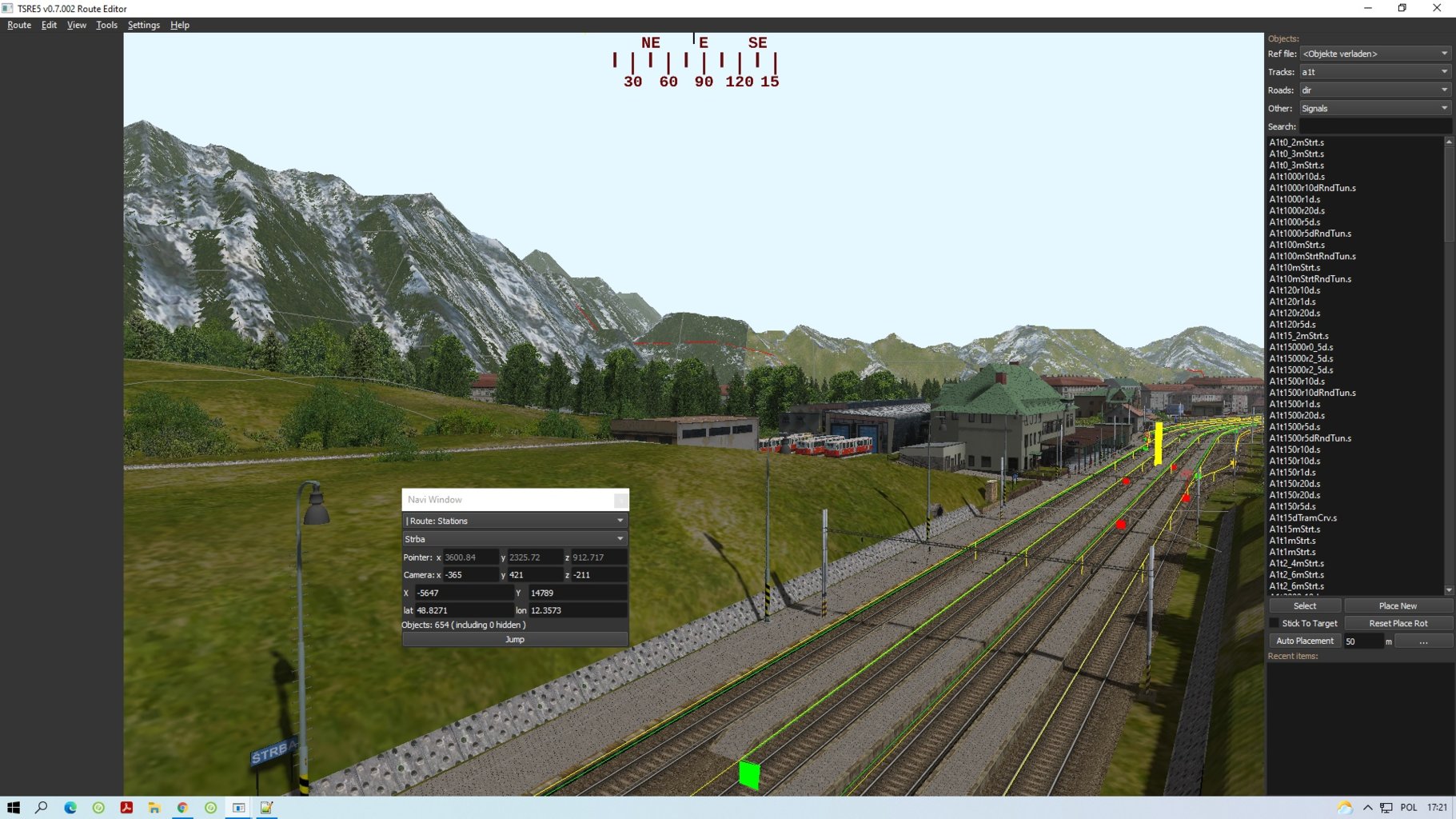Image resolution: width=1456 pixels, height=819 pixels.
Task: Click the Place New button
Action: [1397, 606]
